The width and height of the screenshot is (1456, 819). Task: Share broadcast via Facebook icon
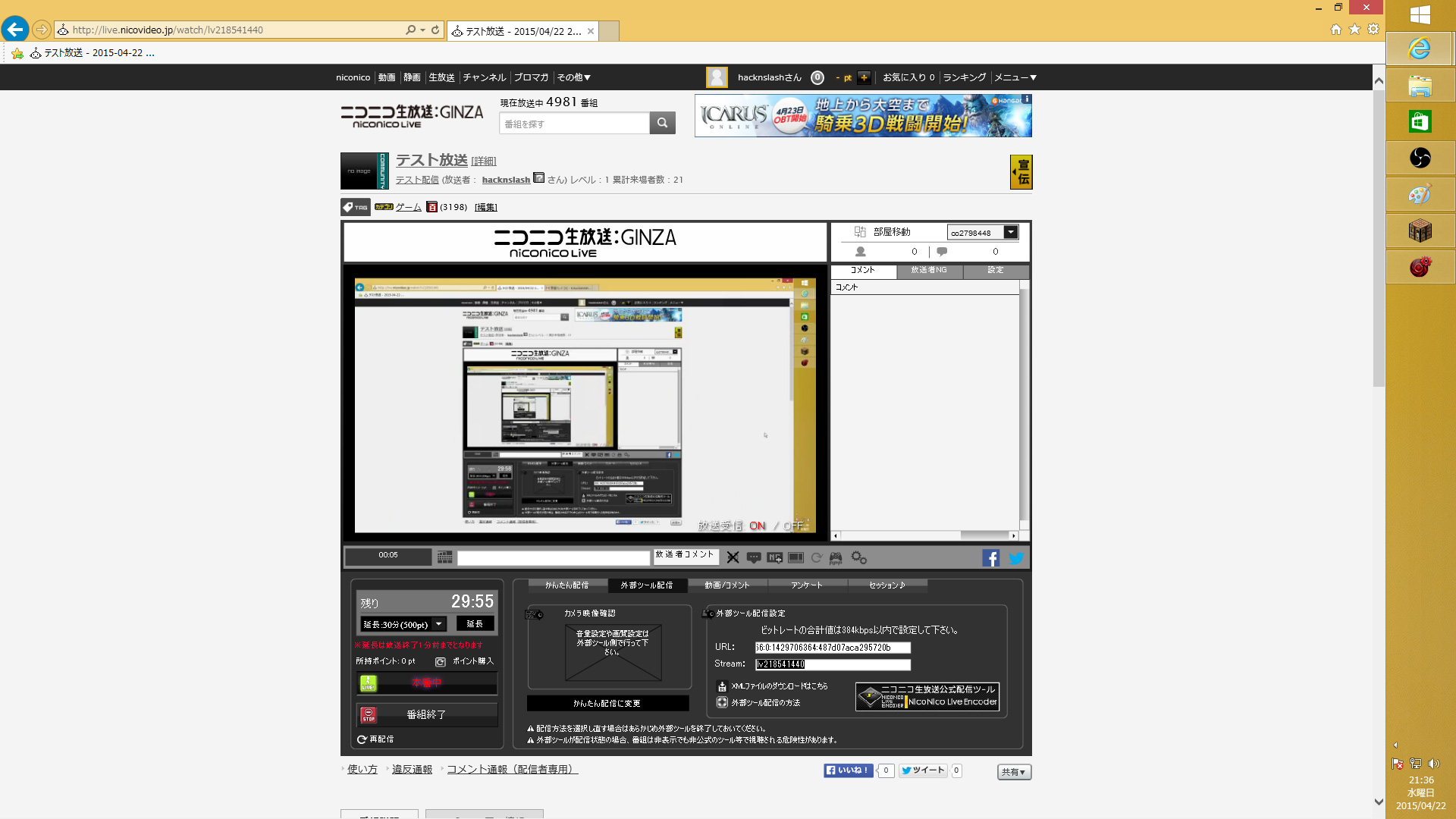990,558
